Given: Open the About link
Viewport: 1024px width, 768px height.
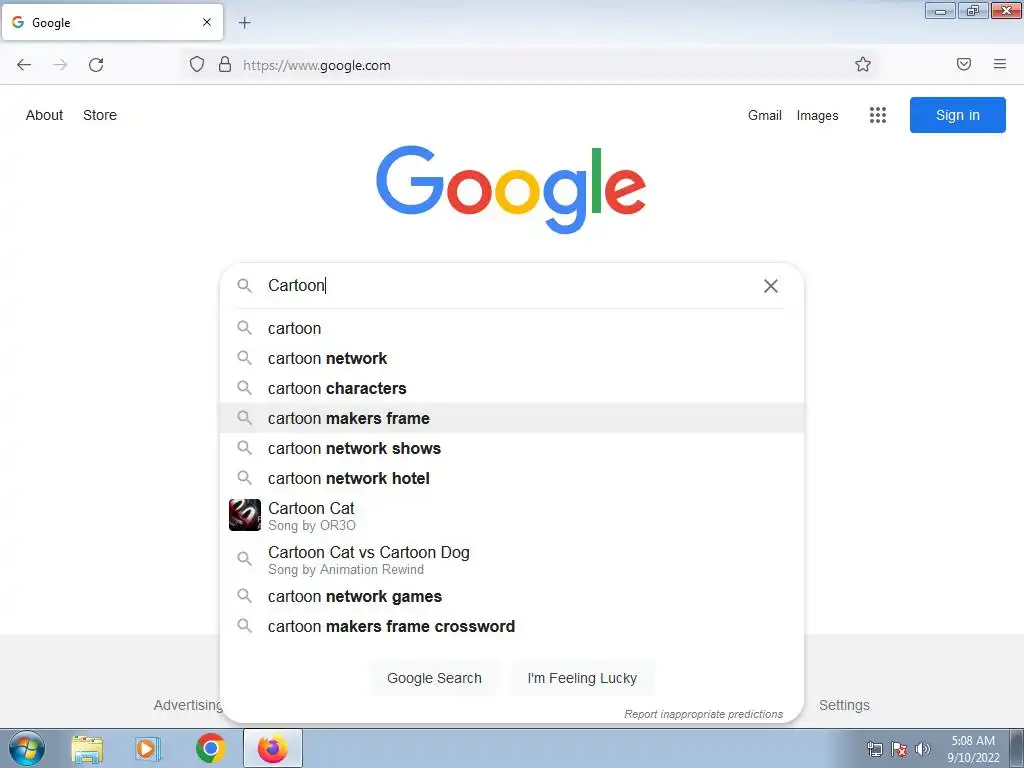Looking at the screenshot, I should [x=44, y=115].
